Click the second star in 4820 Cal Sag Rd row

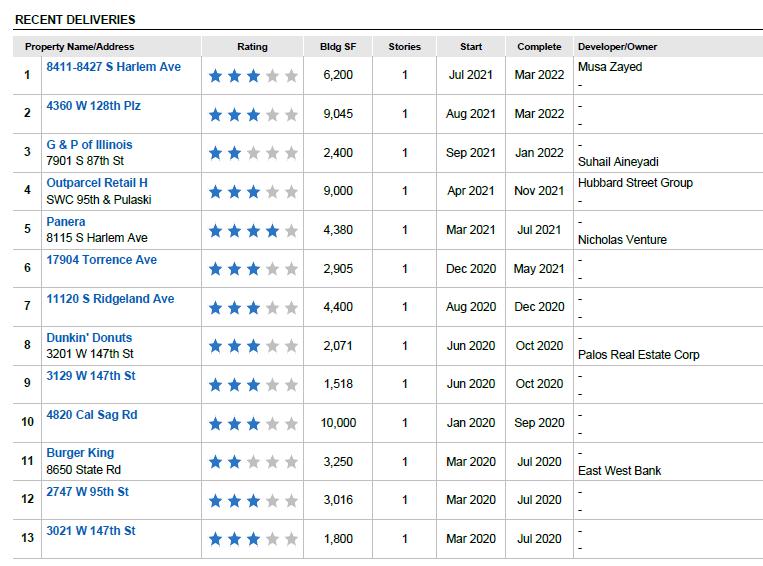click(234, 423)
